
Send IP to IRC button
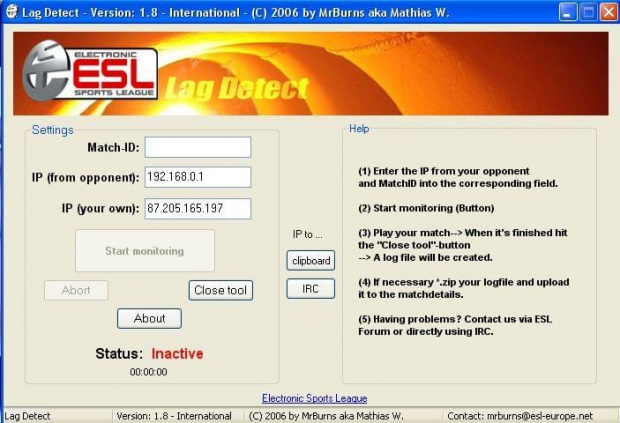pyautogui.click(x=311, y=289)
